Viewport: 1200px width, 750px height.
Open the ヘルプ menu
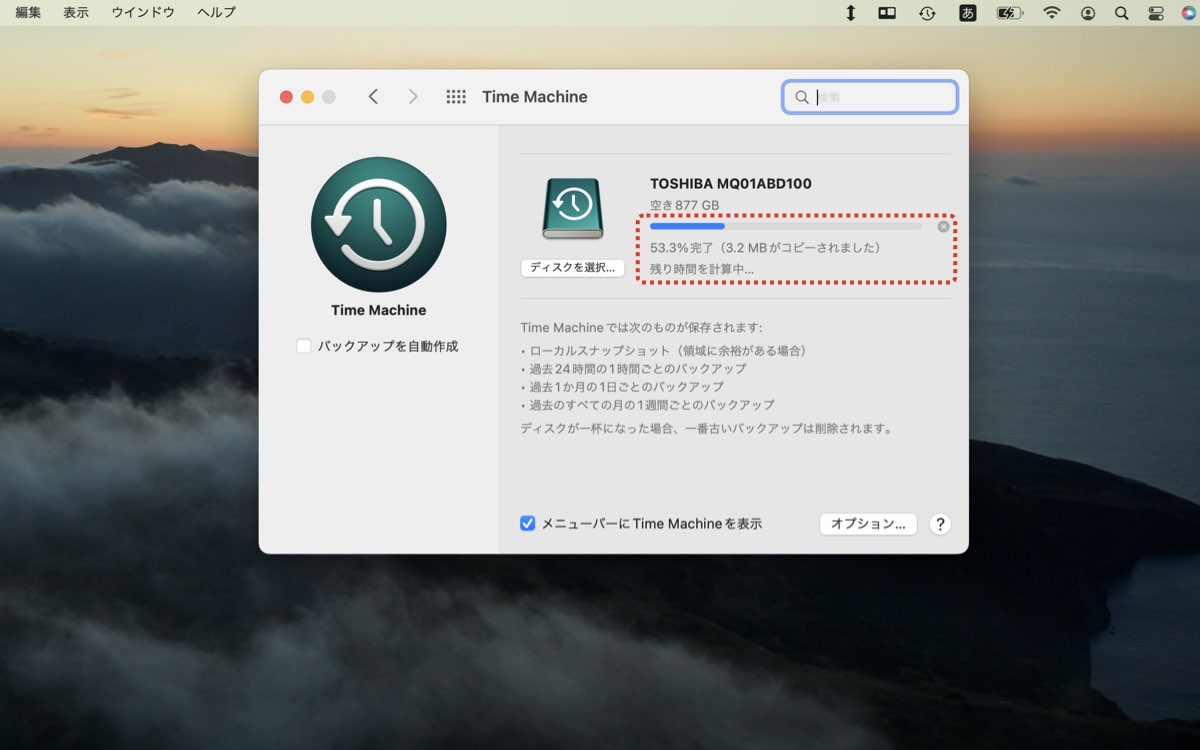215,13
